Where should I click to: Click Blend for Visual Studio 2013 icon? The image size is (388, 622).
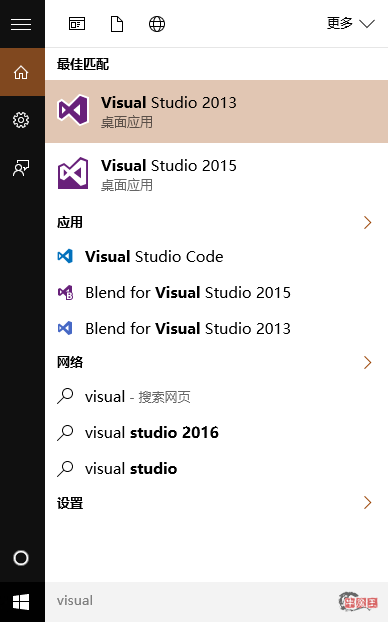[65, 328]
